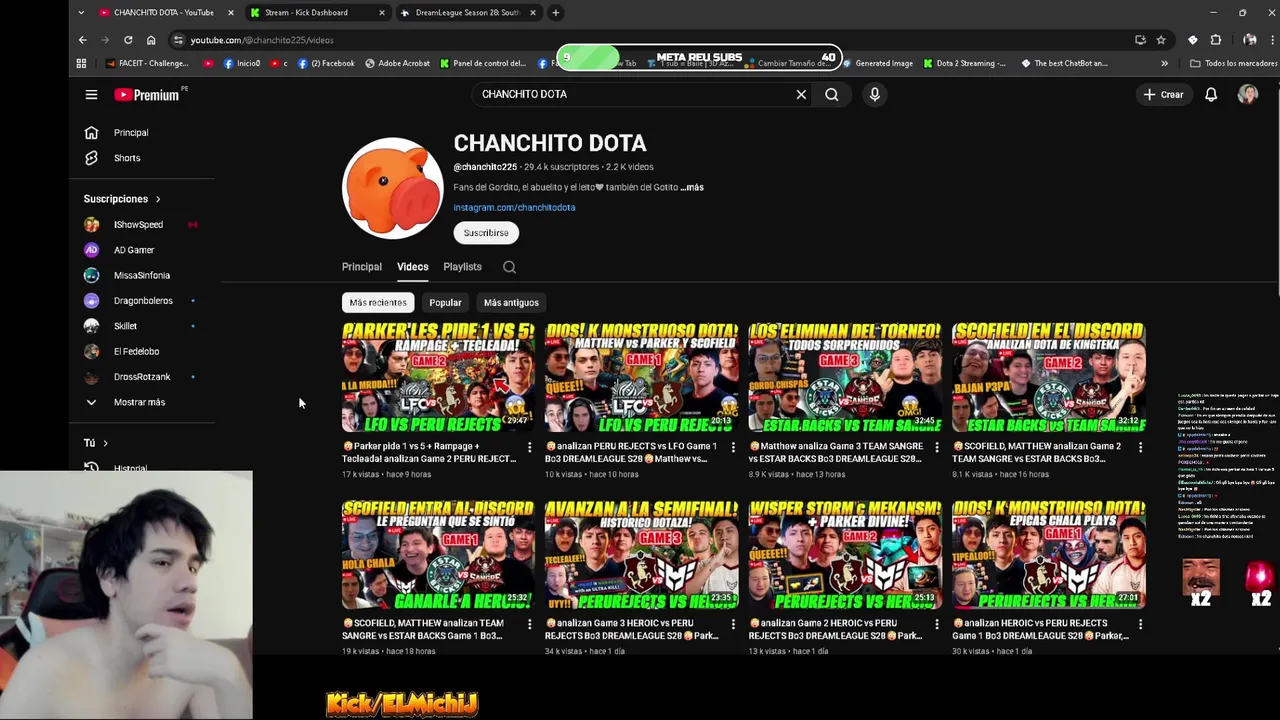
Task: Open Dragonboleros subscription channel
Action: pos(143,301)
